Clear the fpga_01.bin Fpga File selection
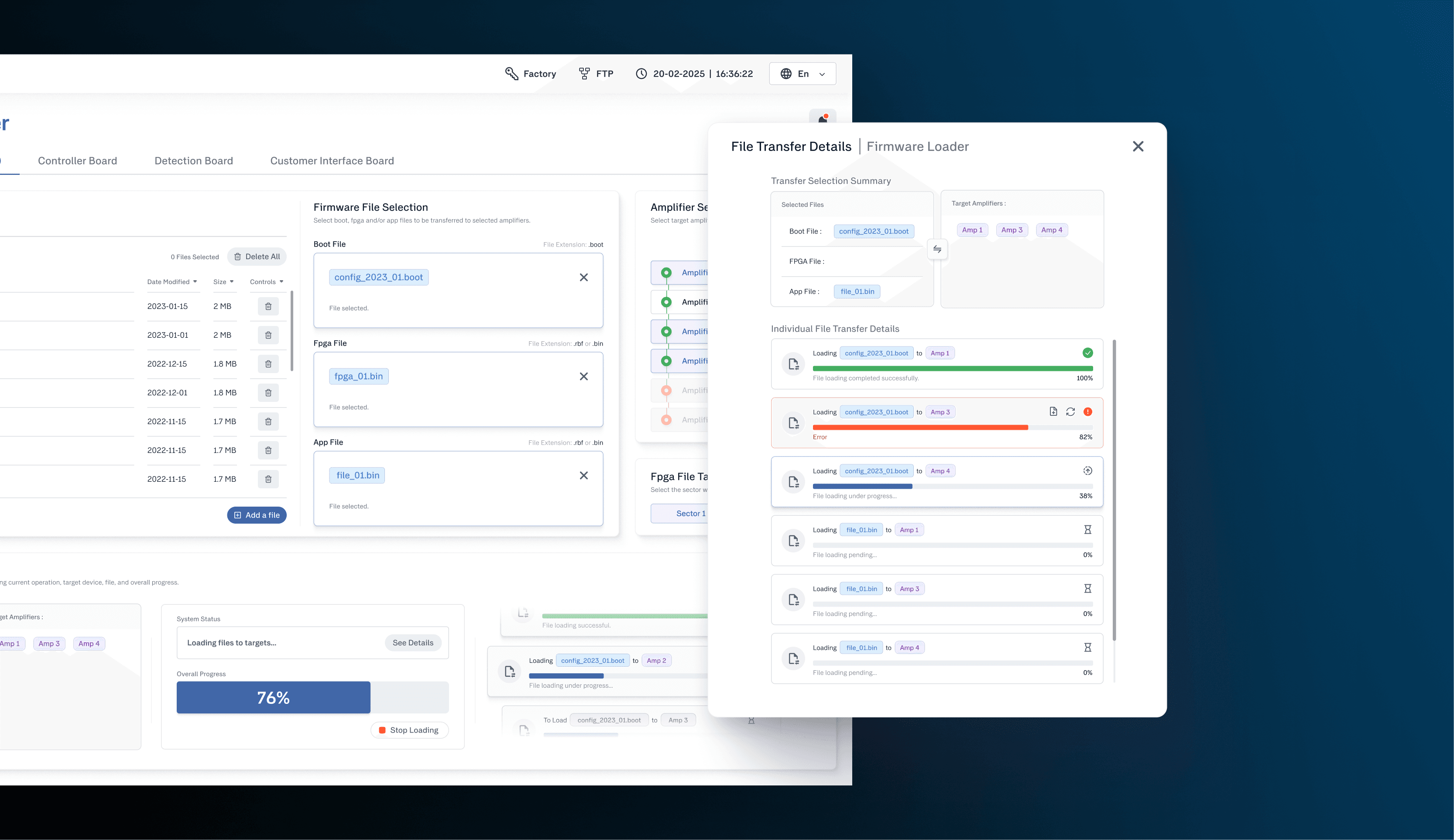Screen dimensions: 1454x840 [x=584, y=377]
